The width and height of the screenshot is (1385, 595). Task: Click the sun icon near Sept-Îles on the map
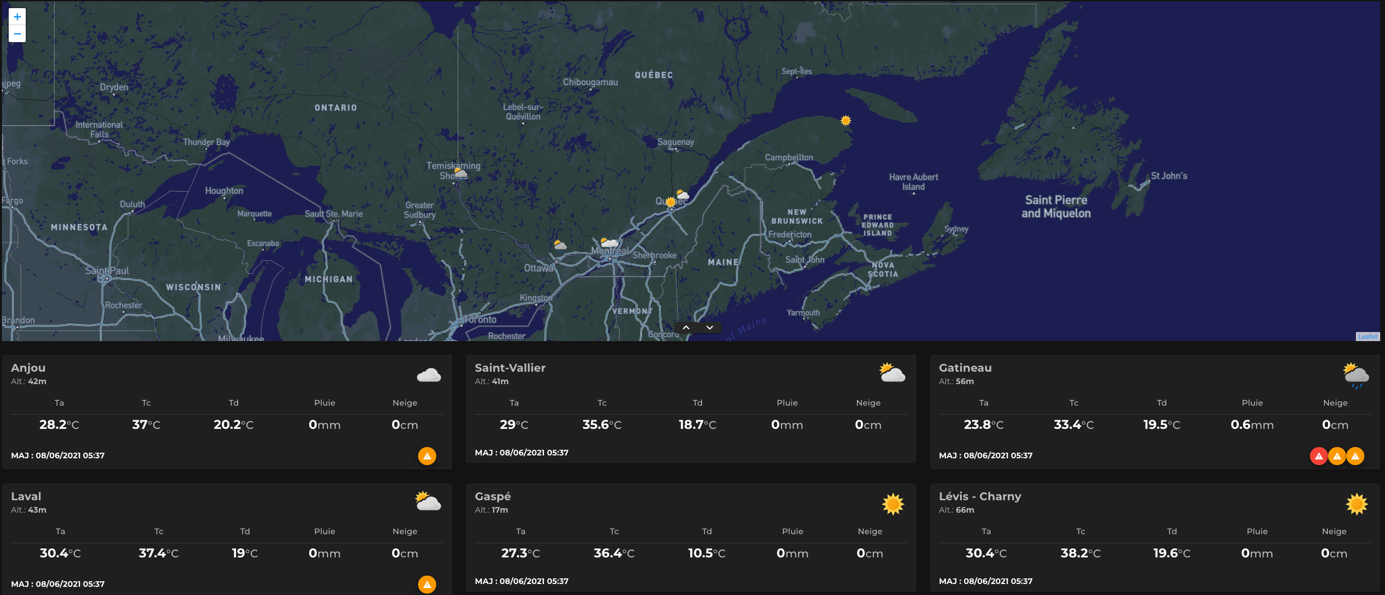(x=844, y=120)
